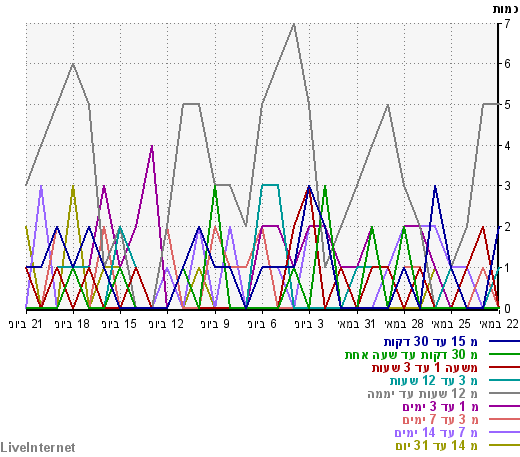Click the '28 במאי' x-axis date label
This screenshot has width=520, height=457.
coord(404,324)
